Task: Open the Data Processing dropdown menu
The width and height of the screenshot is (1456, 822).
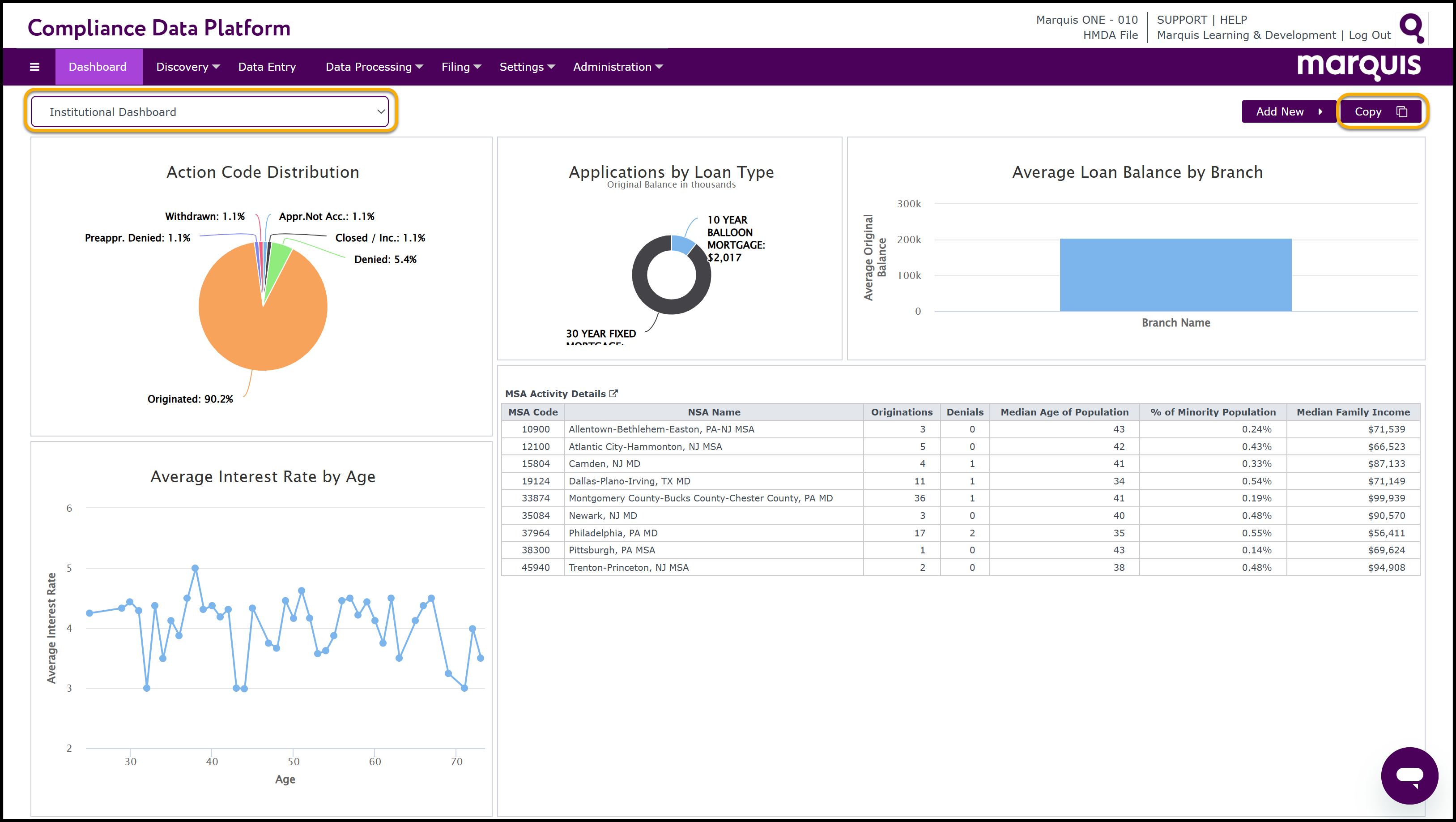Action: pyautogui.click(x=374, y=67)
